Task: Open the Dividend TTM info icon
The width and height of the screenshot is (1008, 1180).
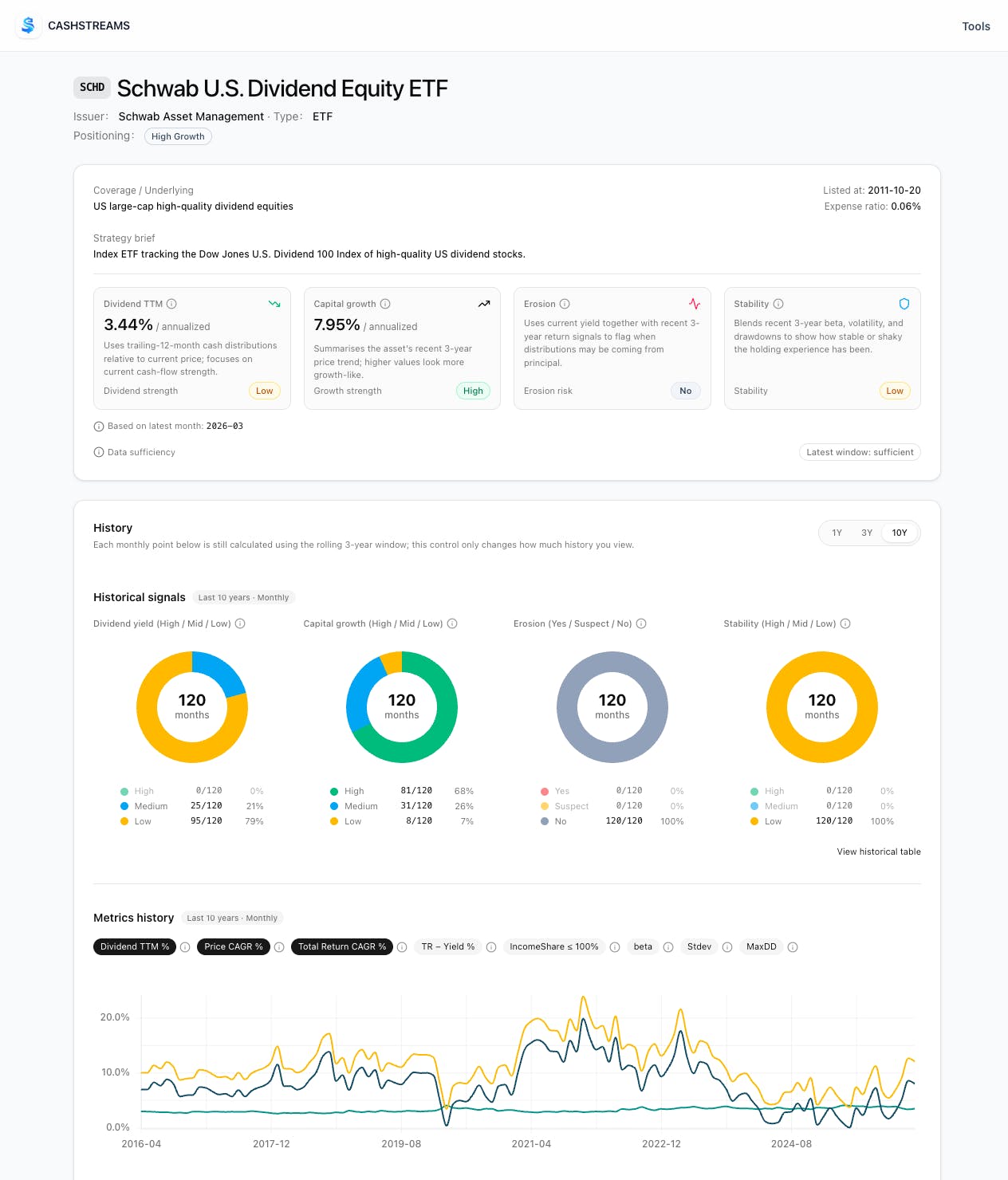Action: pos(171,304)
